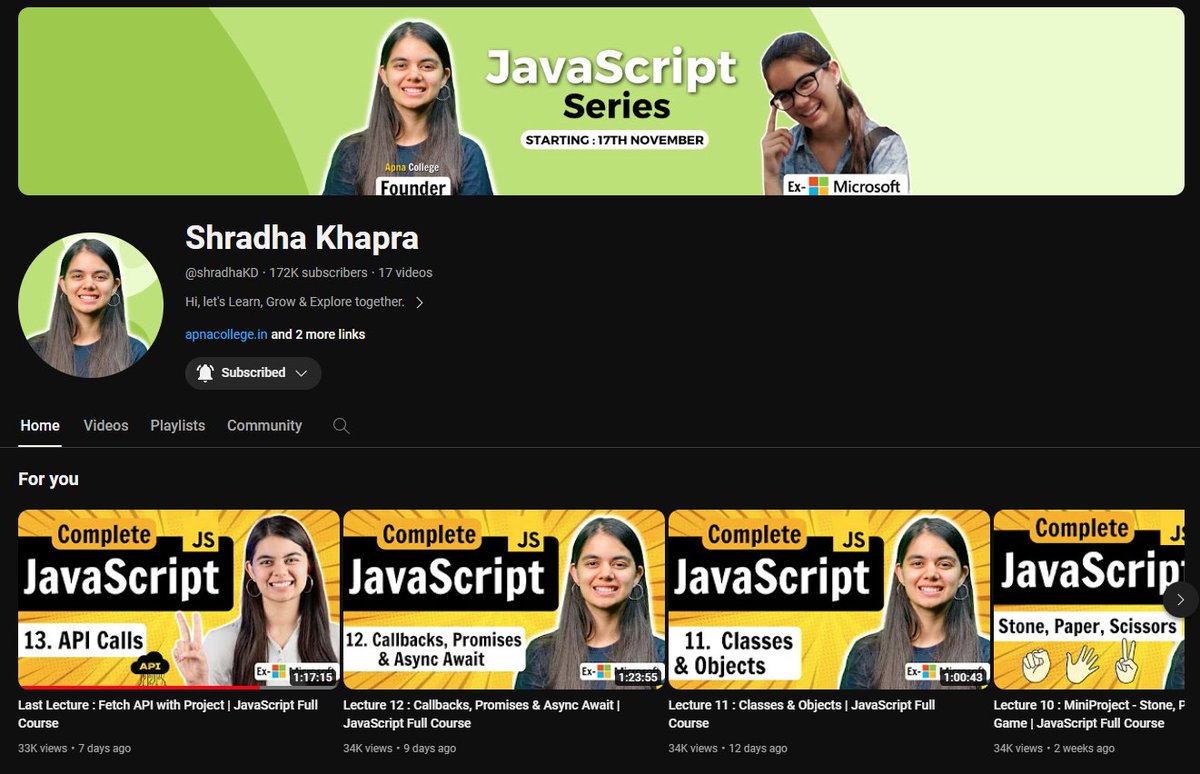Click the 'For you' section heading
The width and height of the screenshot is (1200, 774).
[48, 479]
